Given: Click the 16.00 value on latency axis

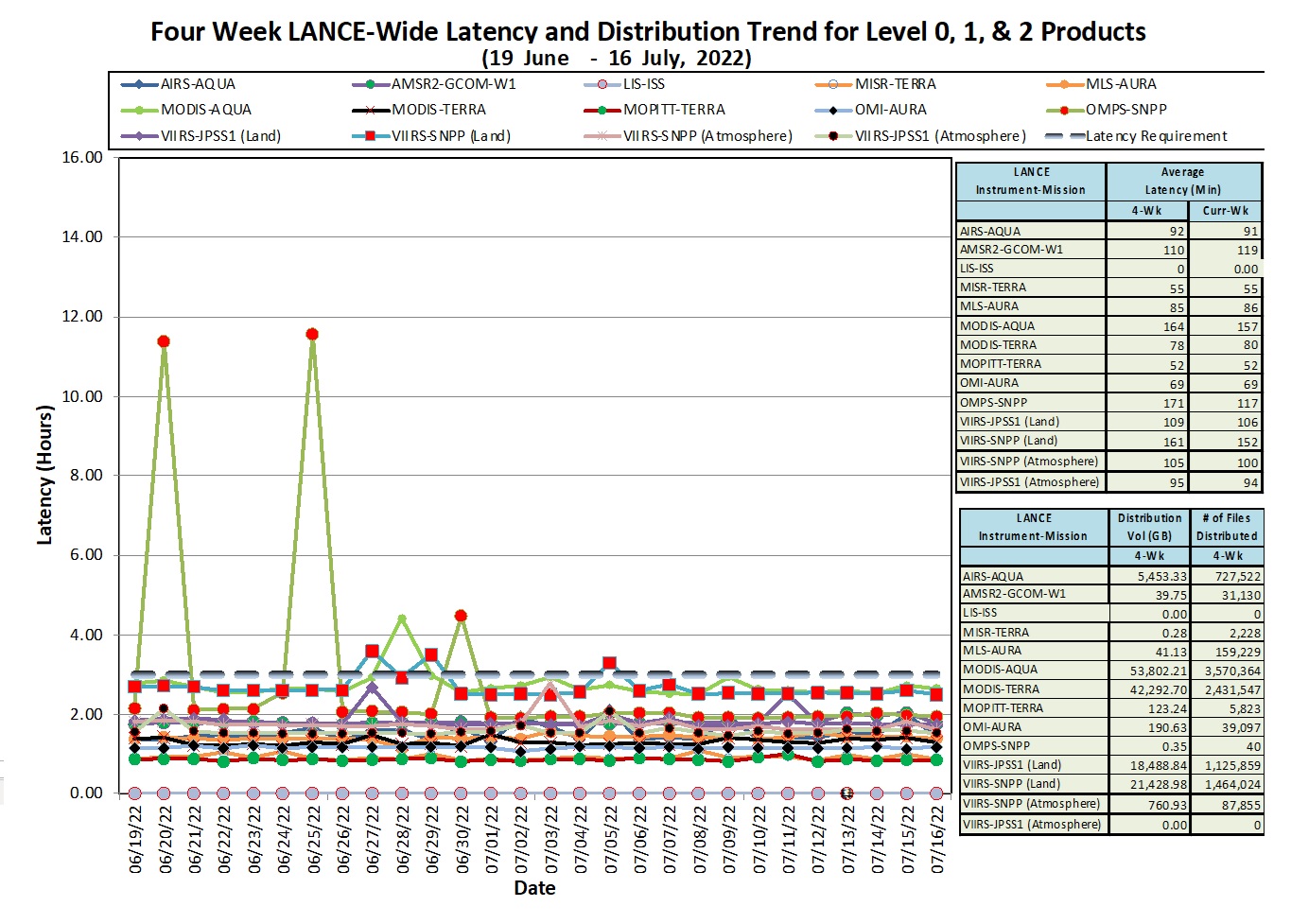Looking at the screenshot, I should pyautogui.click(x=82, y=157).
